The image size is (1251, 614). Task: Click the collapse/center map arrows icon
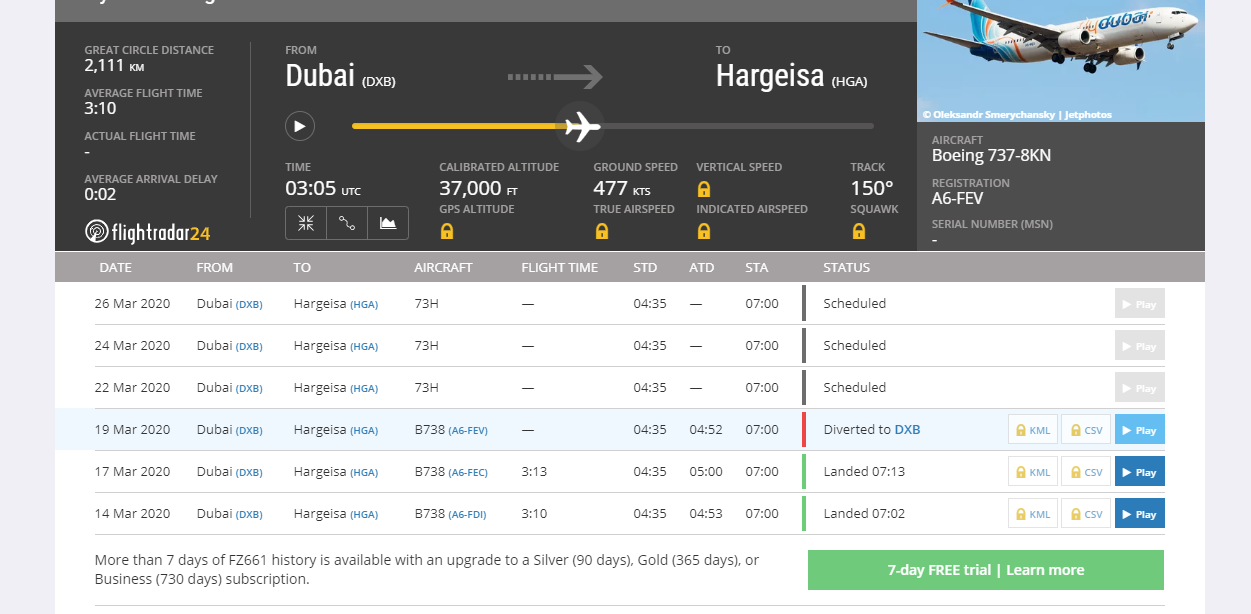point(306,223)
